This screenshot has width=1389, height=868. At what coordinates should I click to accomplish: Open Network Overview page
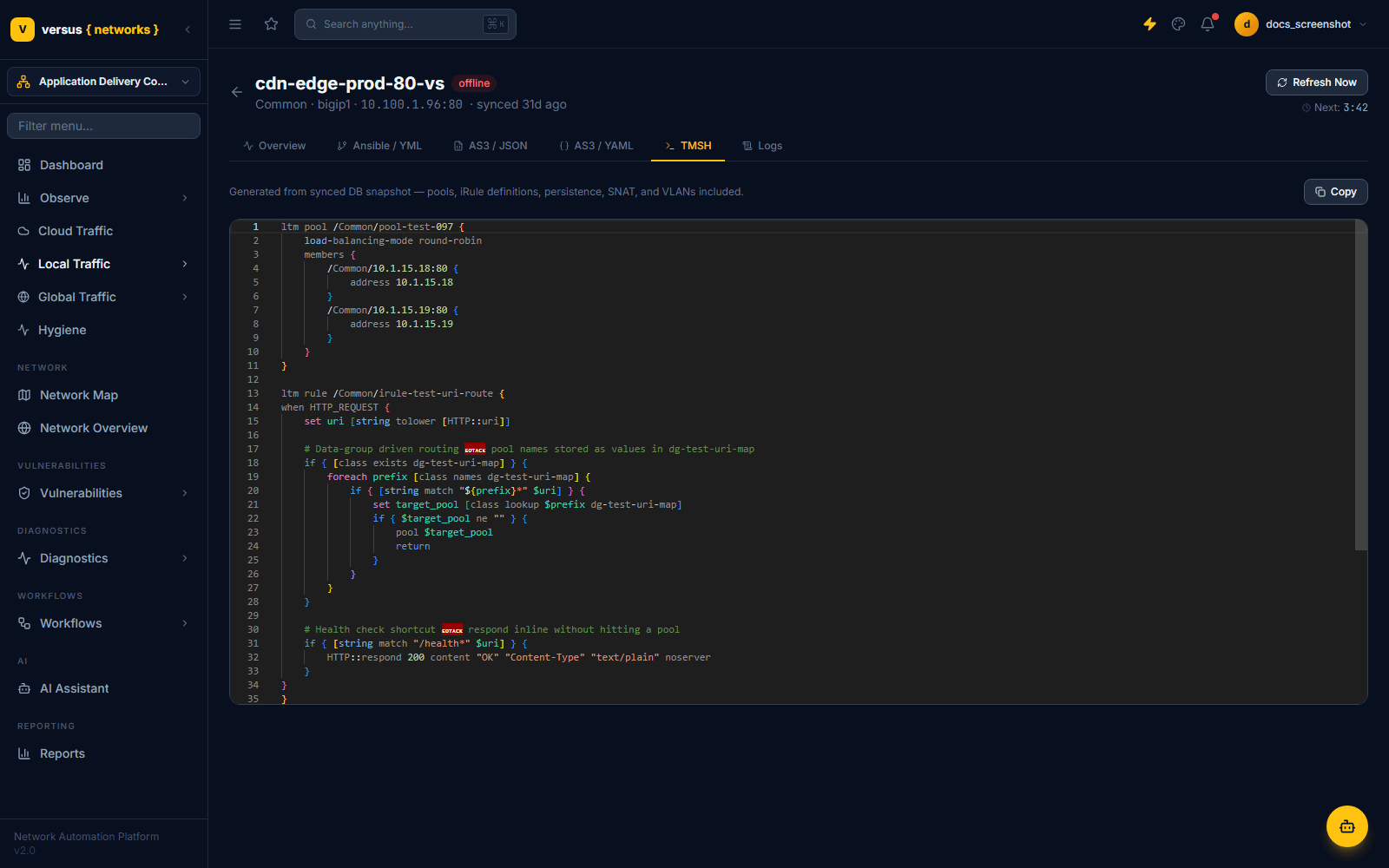103,428
